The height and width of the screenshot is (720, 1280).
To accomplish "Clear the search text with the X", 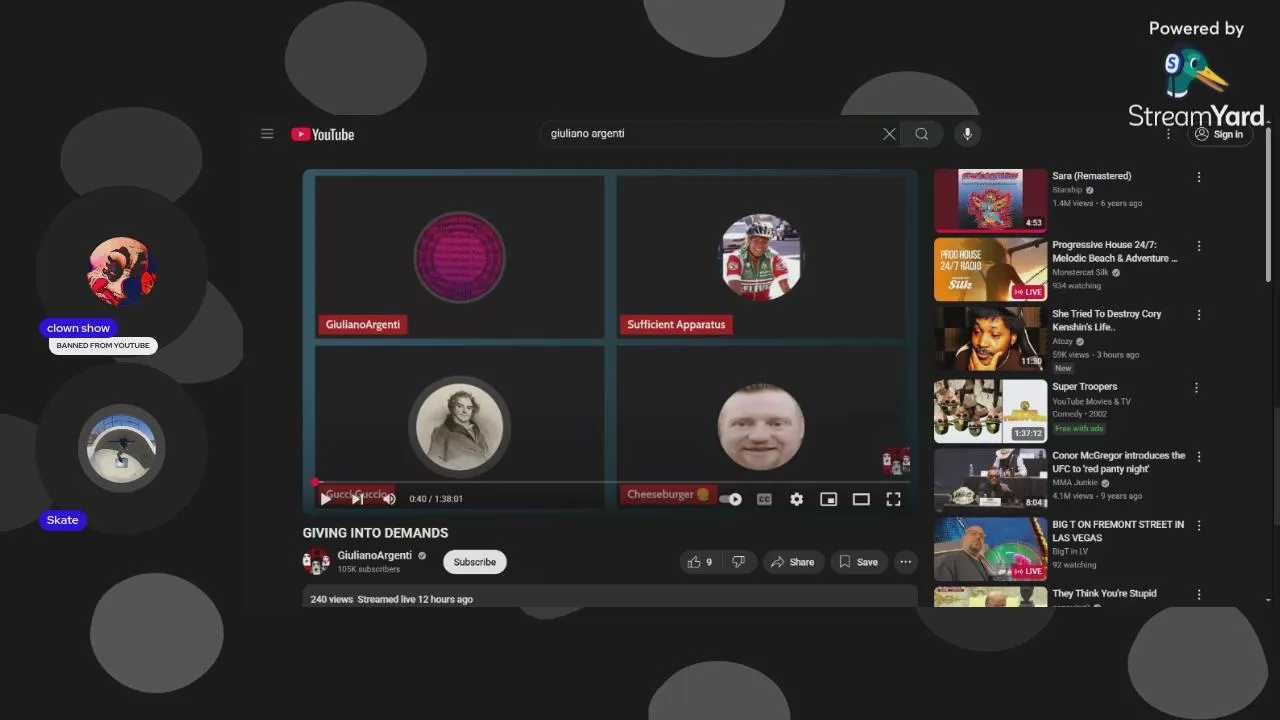I will click(x=889, y=134).
